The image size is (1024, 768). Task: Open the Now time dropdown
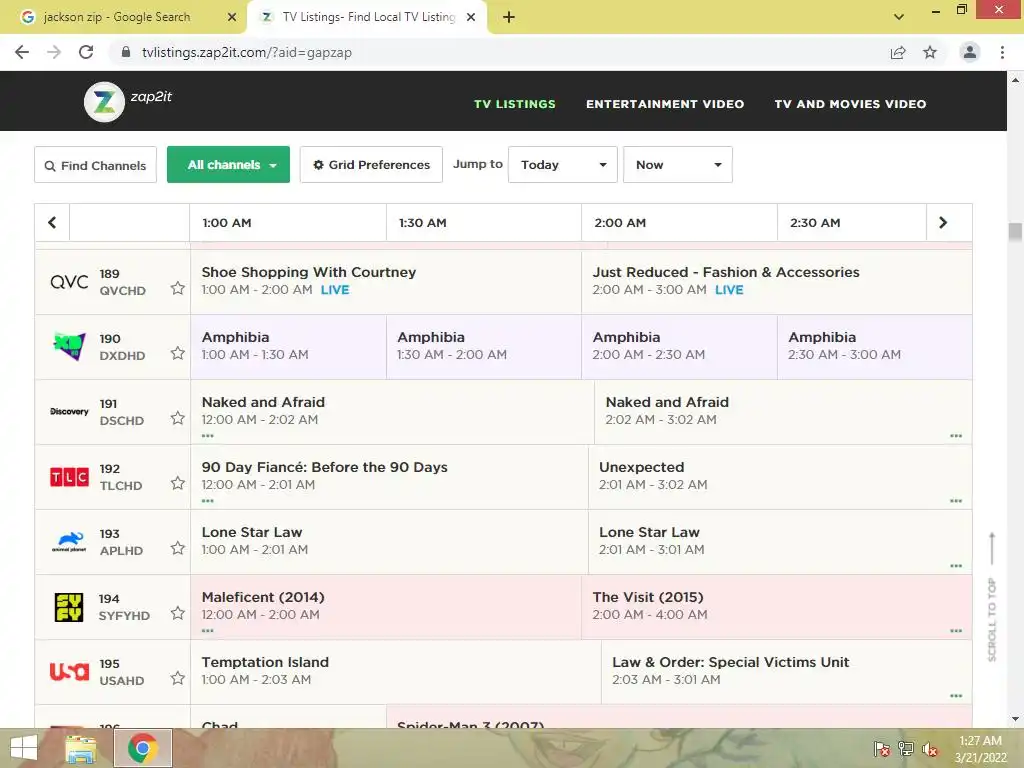click(678, 165)
